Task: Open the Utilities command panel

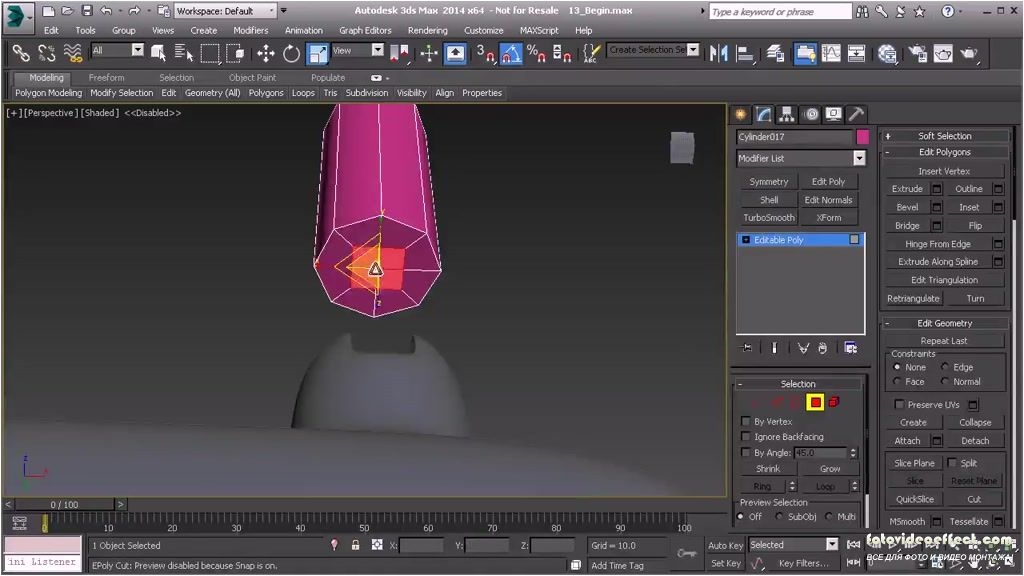Action: pyautogui.click(x=856, y=114)
